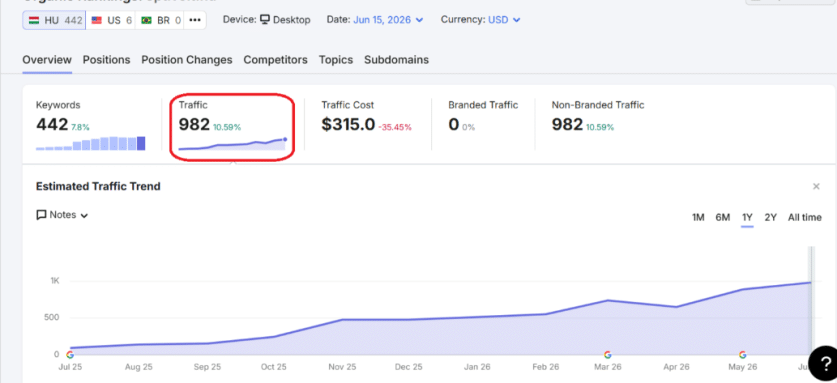Screen dimensions: 837x383
Task: Click the Nov 25 axis label
Action: click(341, 368)
